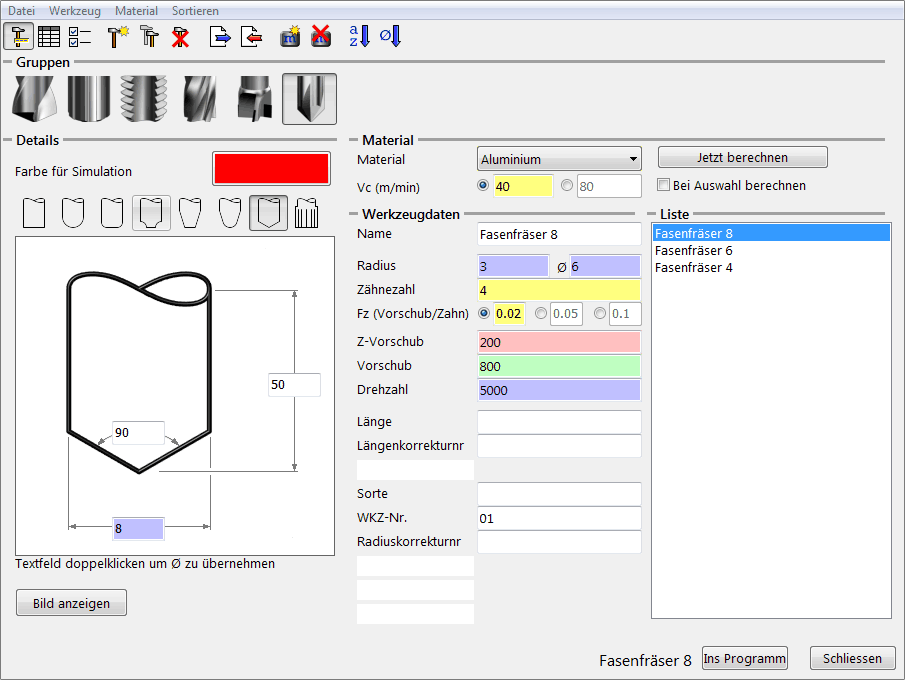This screenshot has width=905, height=680.
Task: Open the Datei menu
Action: pyautogui.click(x=21, y=11)
